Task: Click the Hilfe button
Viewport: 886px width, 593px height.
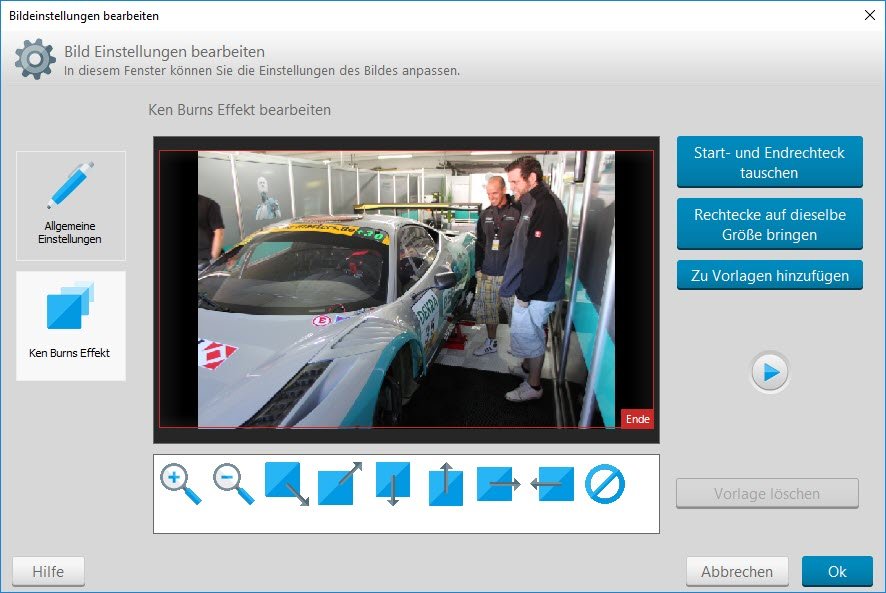Action: pyautogui.click(x=48, y=572)
